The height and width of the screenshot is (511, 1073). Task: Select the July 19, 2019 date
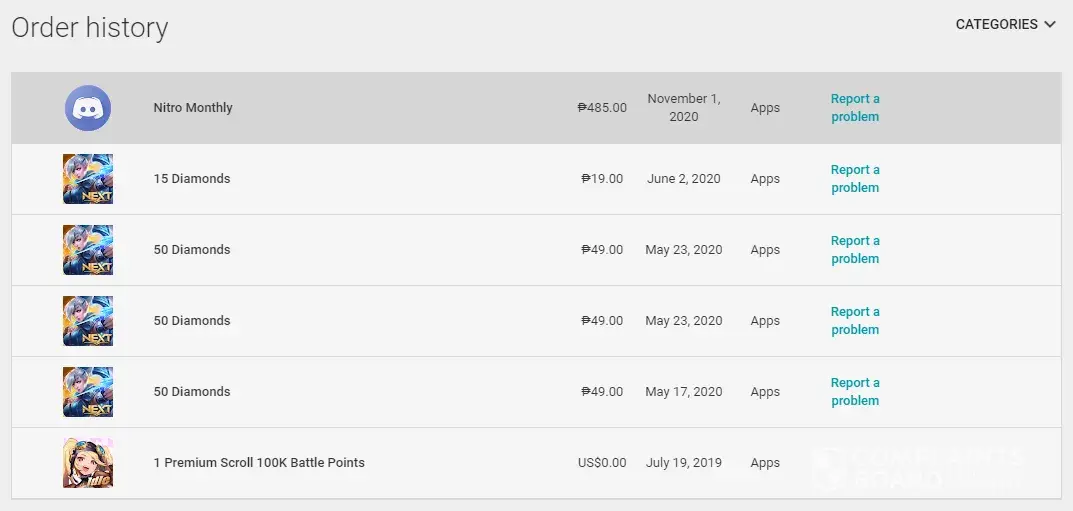point(684,463)
